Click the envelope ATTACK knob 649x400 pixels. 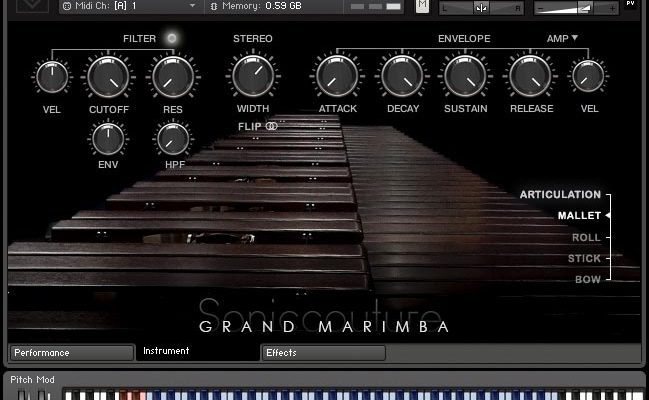pos(337,75)
